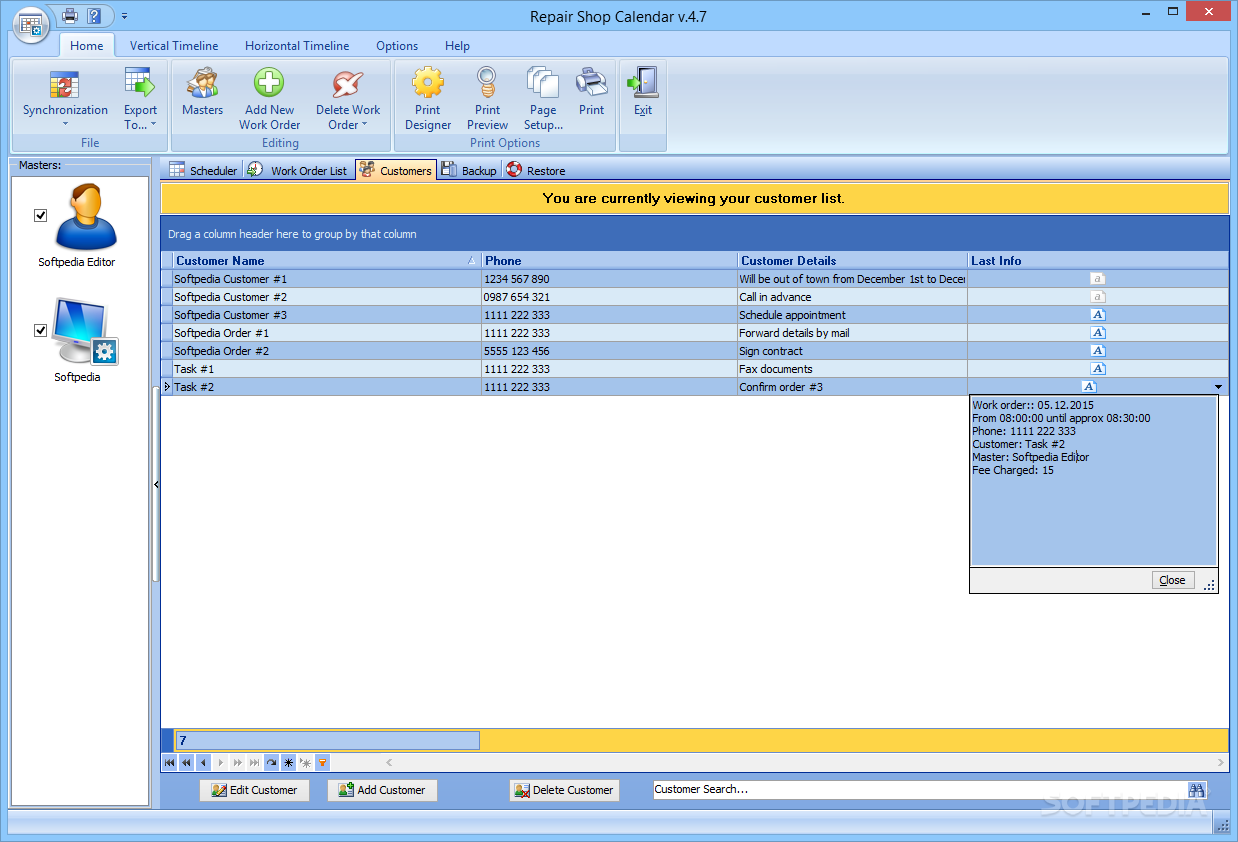Sort by Customer Details column header
The width and height of the screenshot is (1238, 842).
(852, 261)
